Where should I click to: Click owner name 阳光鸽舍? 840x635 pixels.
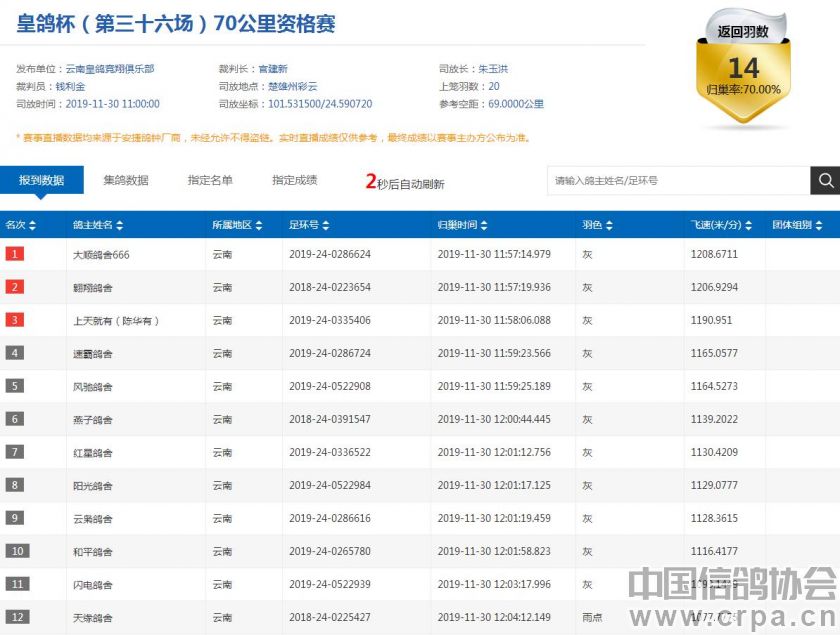[93, 486]
